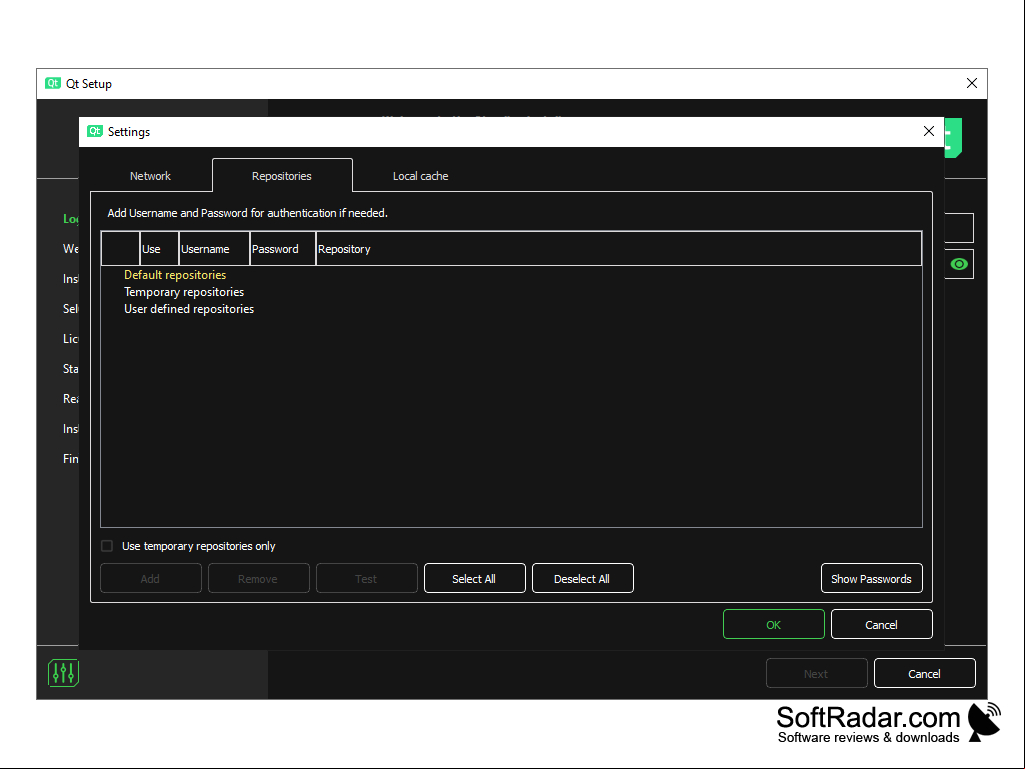Select Temporary repositories tree row
The image size is (1025, 769).
pyautogui.click(x=511, y=292)
